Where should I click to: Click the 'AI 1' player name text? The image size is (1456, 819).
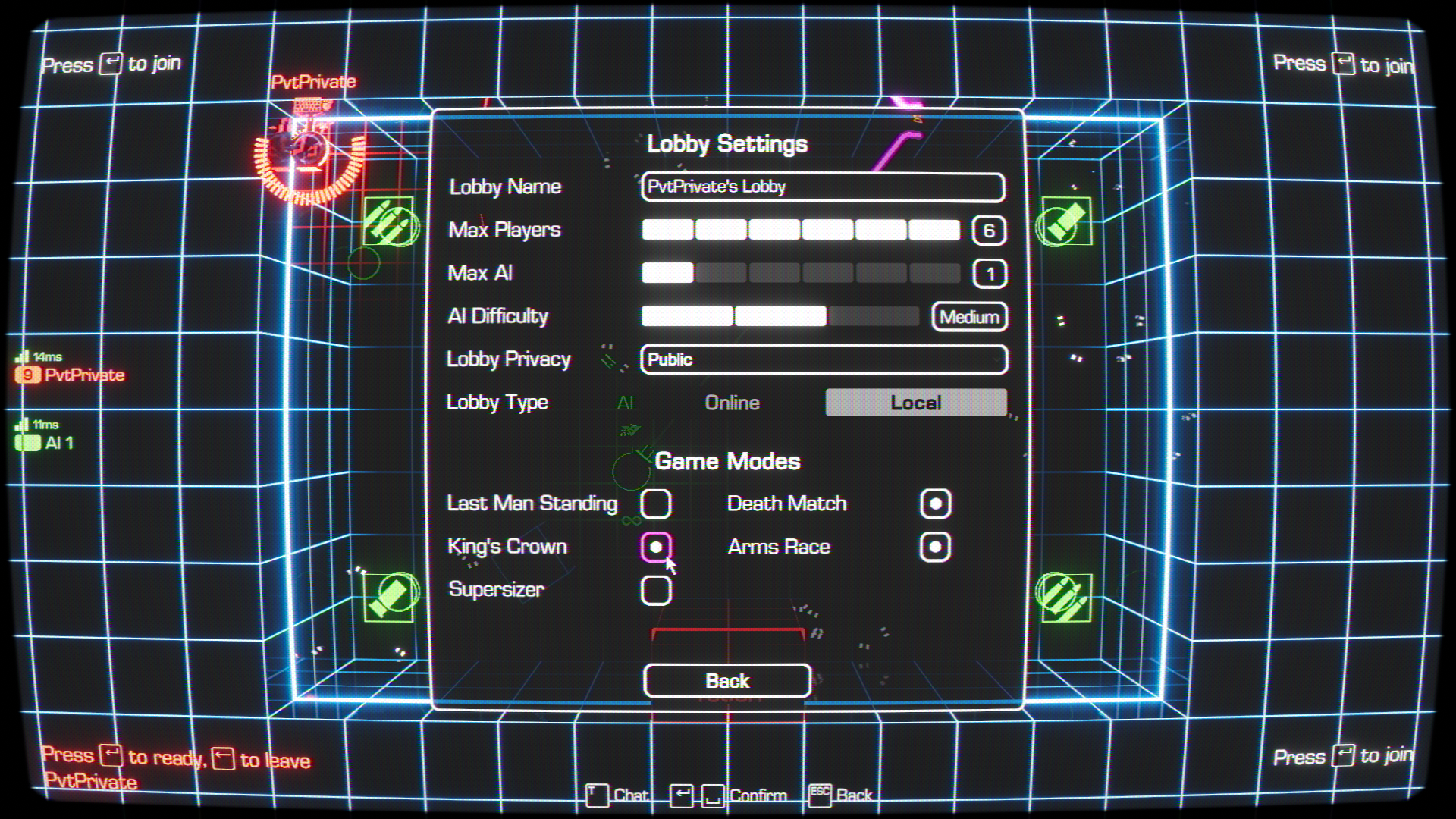59,443
